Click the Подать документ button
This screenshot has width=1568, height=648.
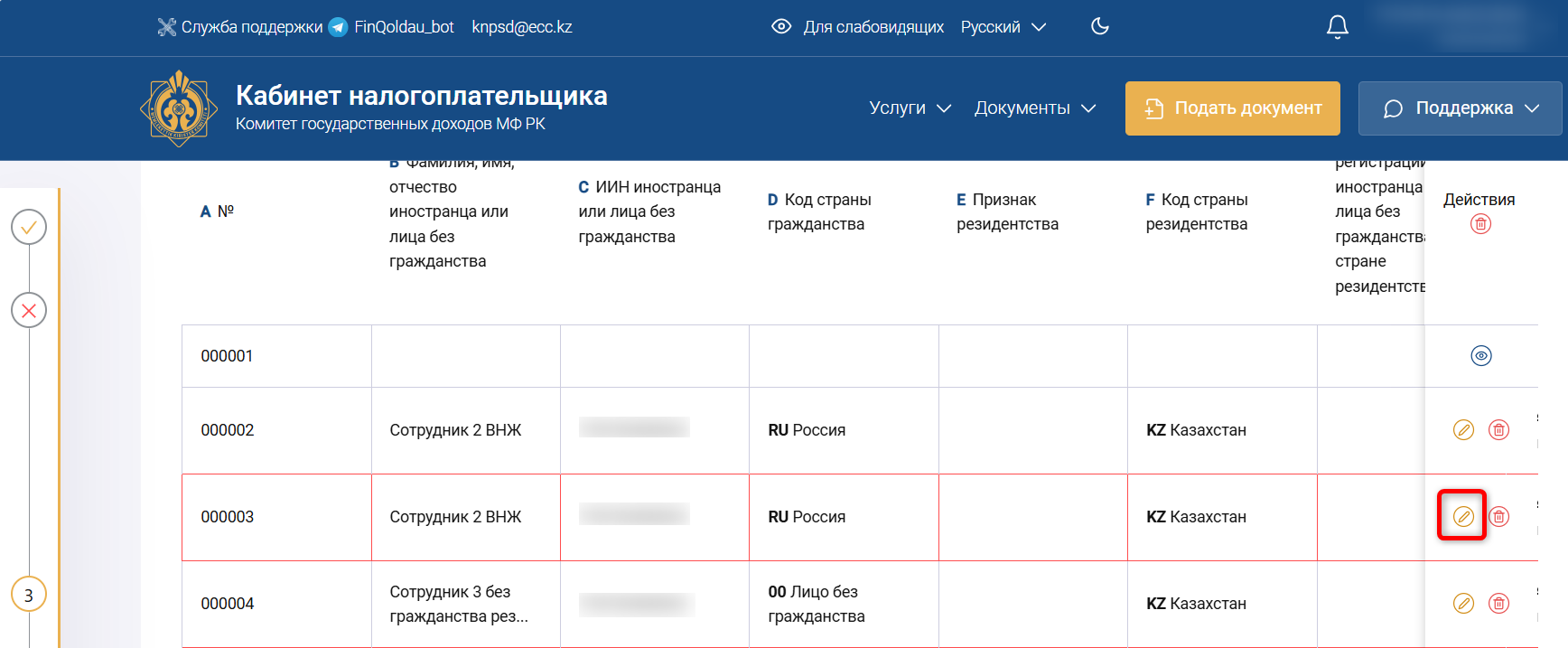1233,108
